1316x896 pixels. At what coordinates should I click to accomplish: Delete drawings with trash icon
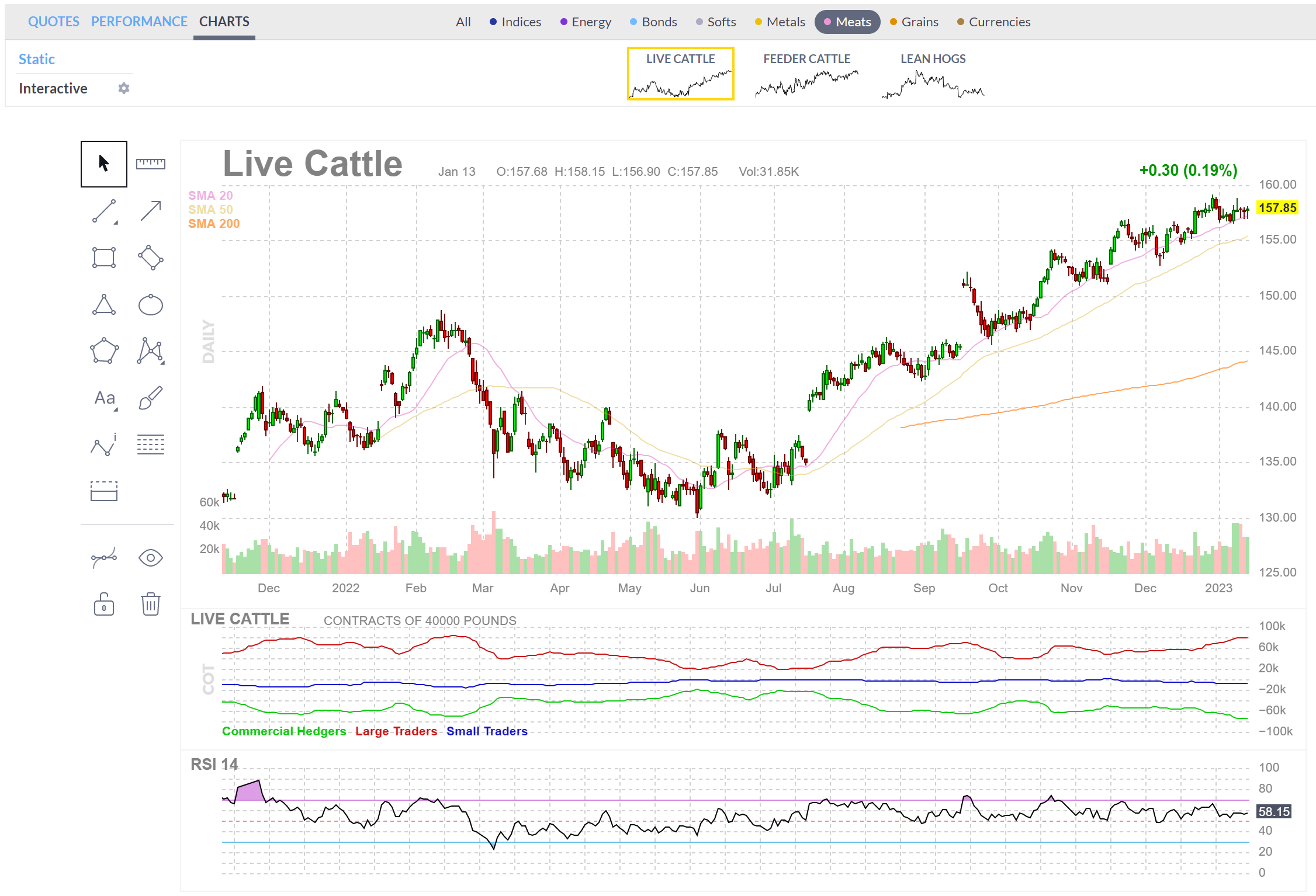point(151,604)
